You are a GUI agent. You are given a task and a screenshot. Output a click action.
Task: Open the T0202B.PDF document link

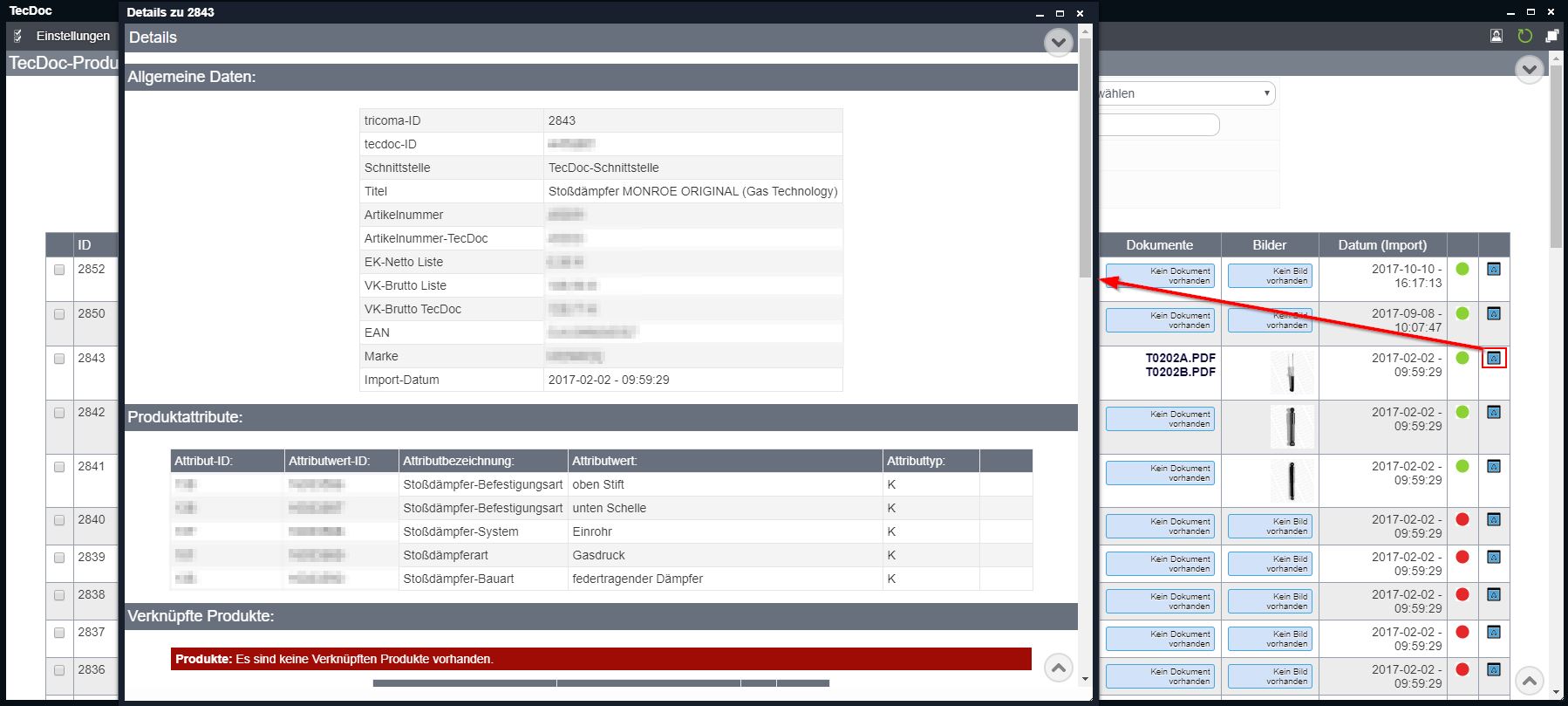coord(1180,372)
